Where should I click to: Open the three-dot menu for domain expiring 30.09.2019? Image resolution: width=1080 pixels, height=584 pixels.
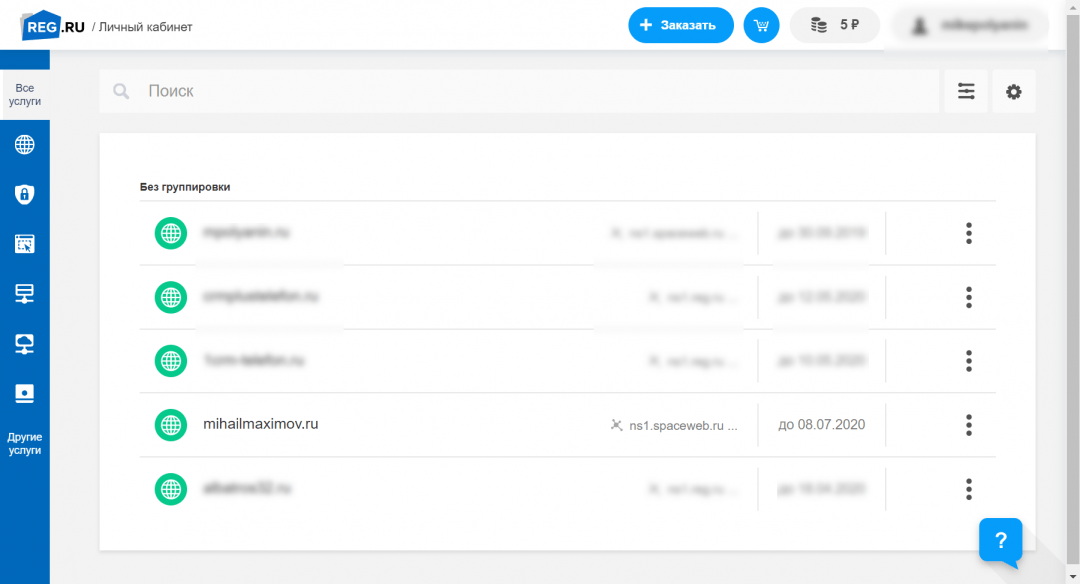pos(968,233)
